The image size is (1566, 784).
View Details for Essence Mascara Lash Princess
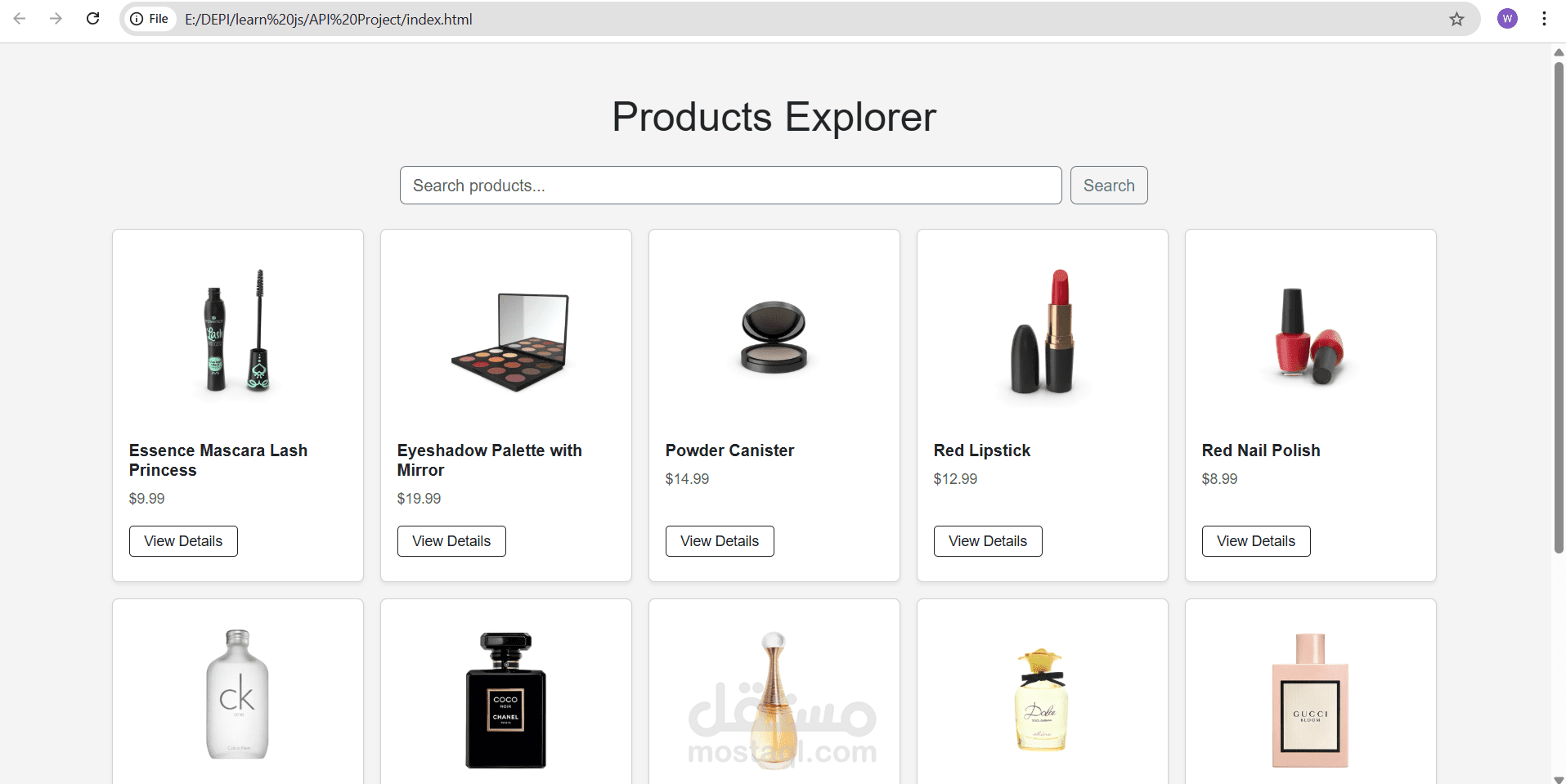183,541
